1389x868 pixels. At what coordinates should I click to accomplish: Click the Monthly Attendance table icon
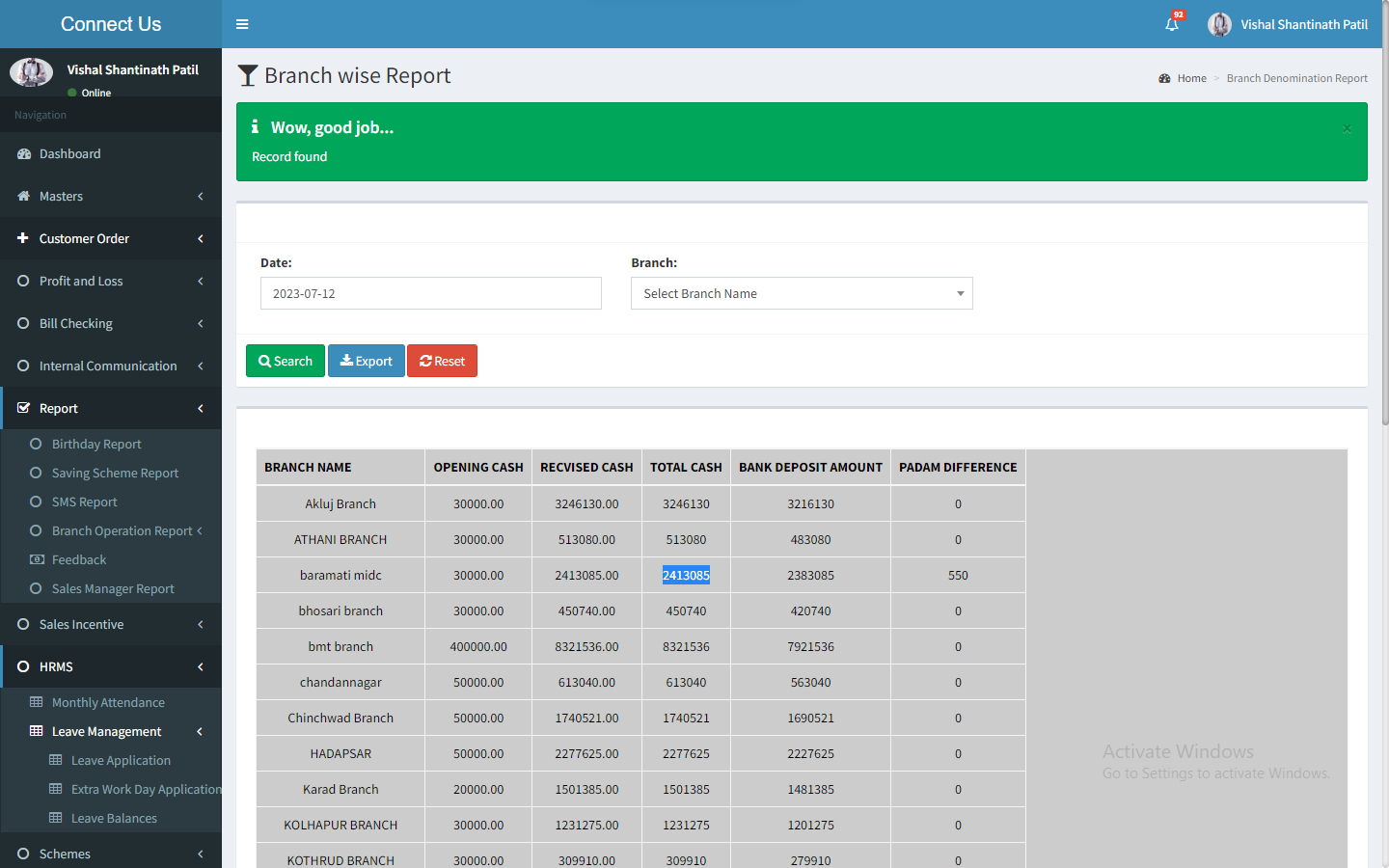[37, 702]
